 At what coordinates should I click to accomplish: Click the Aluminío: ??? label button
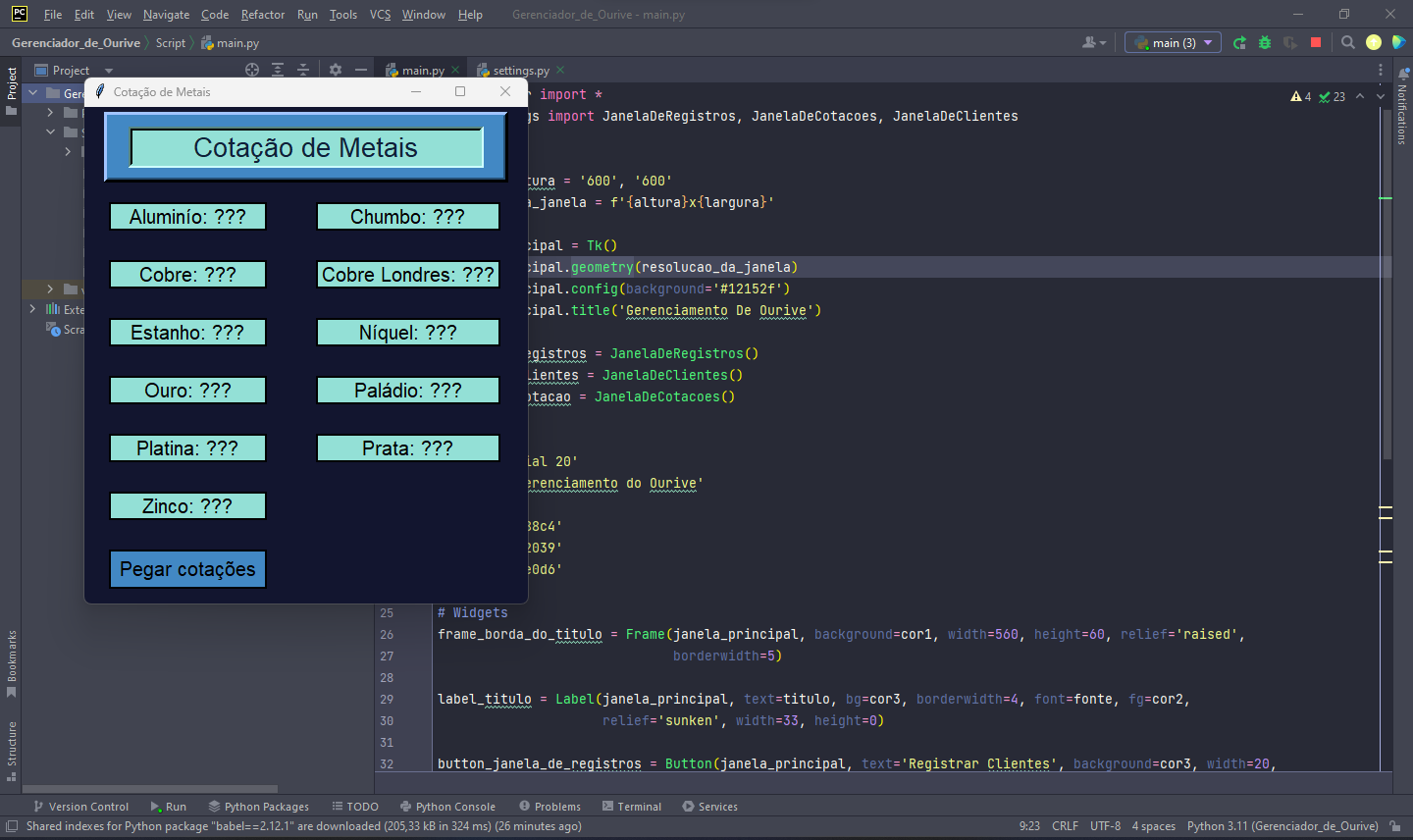187,216
